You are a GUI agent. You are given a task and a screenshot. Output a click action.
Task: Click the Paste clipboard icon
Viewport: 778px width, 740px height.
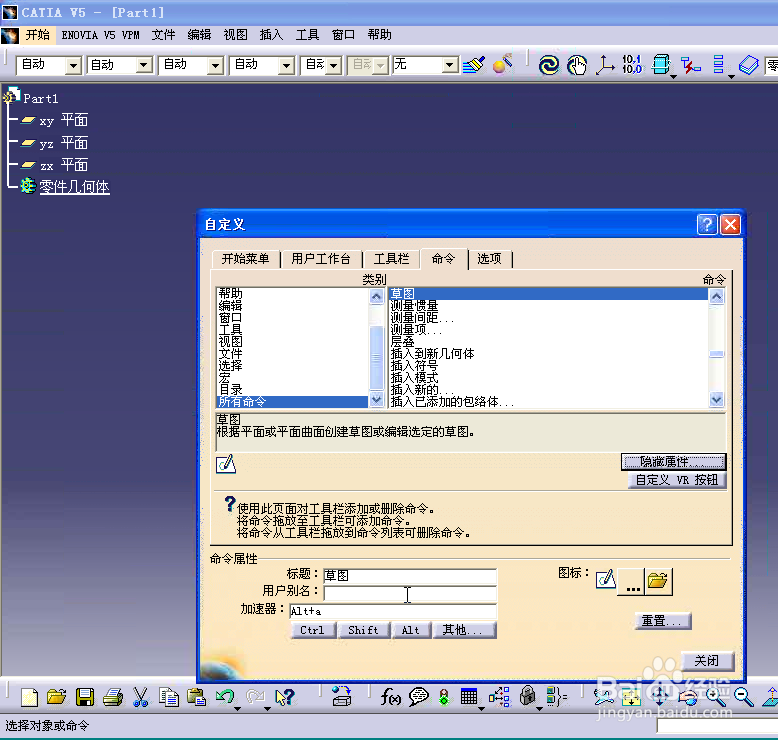(x=196, y=697)
